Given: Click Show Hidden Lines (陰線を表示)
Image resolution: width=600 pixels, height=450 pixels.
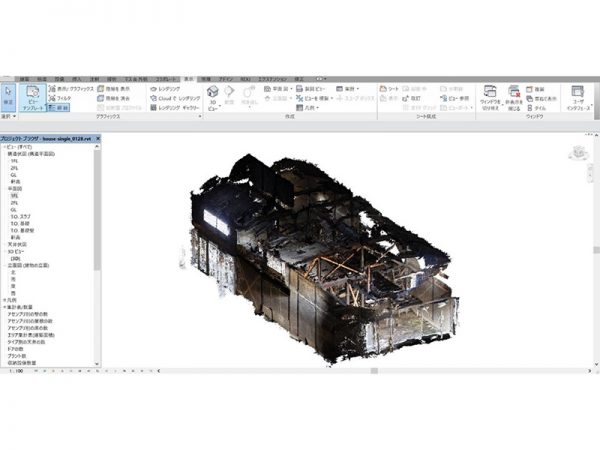Looking at the screenshot, I should click(x=113, y=89).
